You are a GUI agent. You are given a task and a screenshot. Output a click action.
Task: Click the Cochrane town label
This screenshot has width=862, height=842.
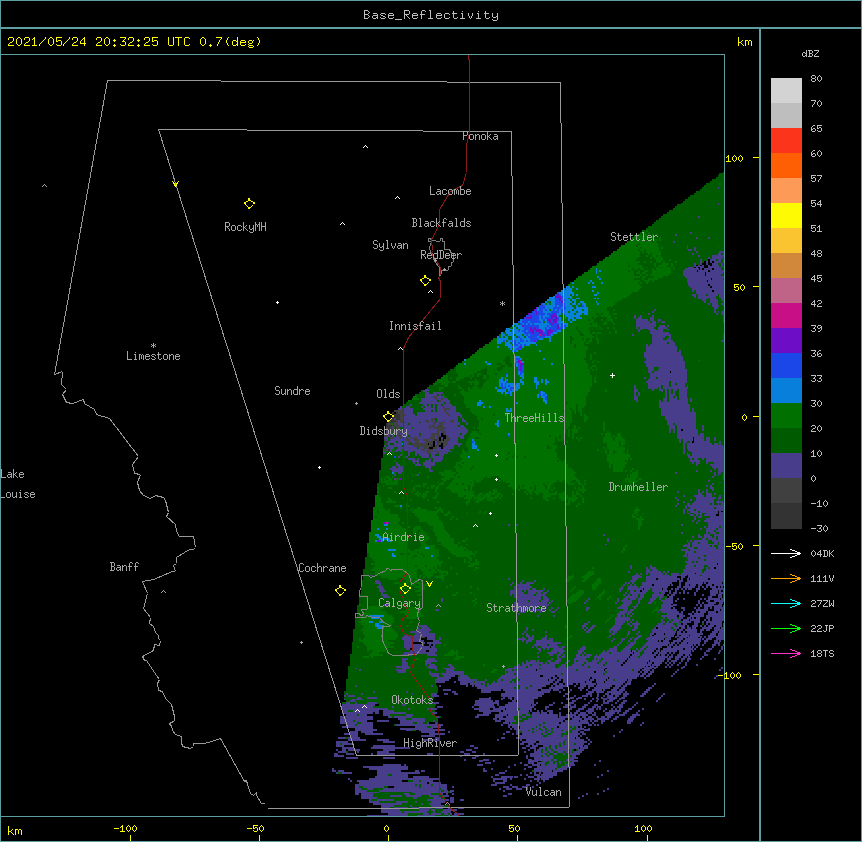pos(322,568)
